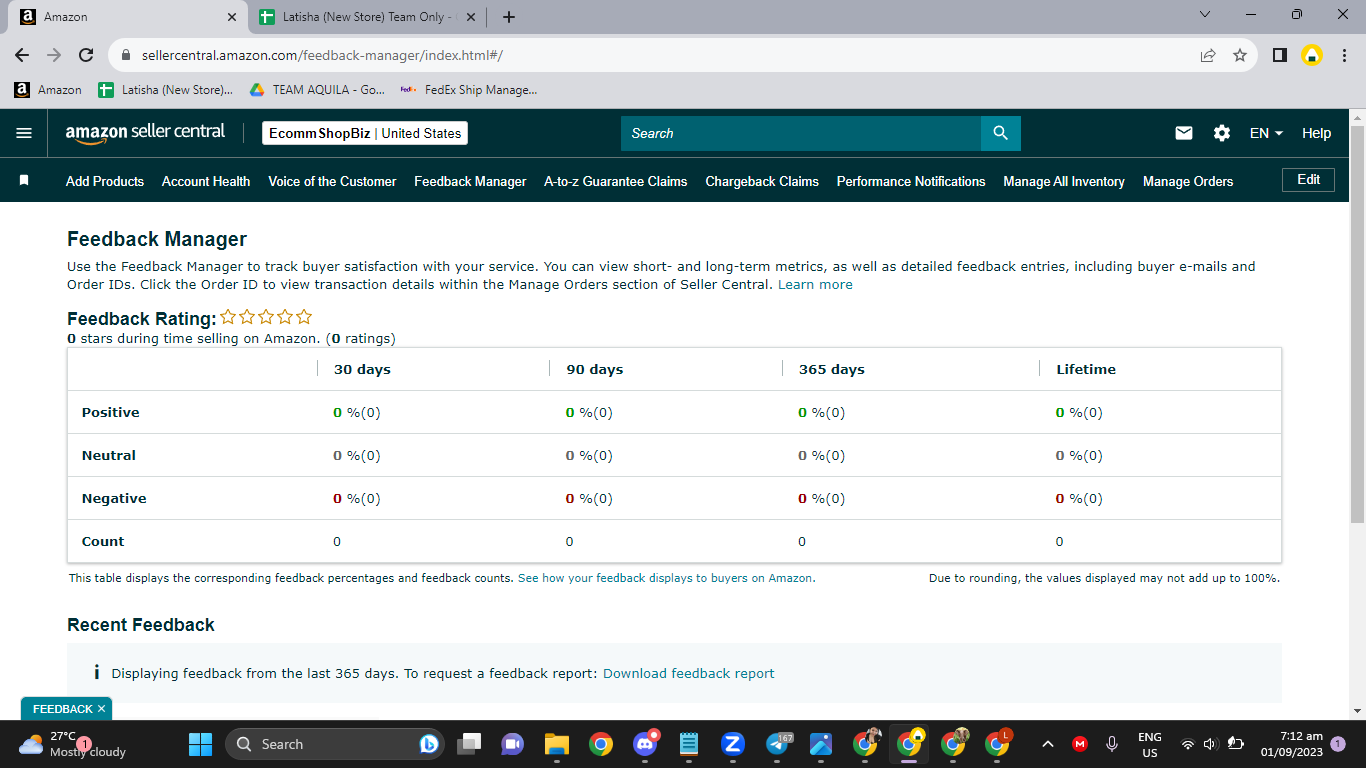Viewport: 1366px width, 768px height.
Task: Click the weather widget on taskbar
Action: [x=74, y=744]
